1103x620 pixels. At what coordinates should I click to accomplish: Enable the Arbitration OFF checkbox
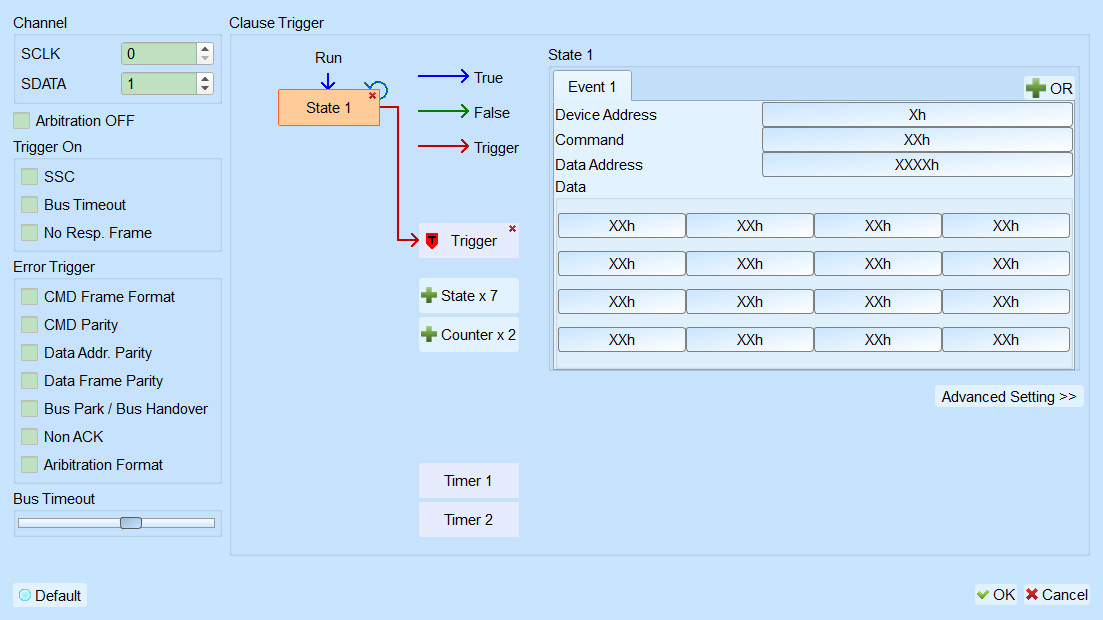pos(22,120)
